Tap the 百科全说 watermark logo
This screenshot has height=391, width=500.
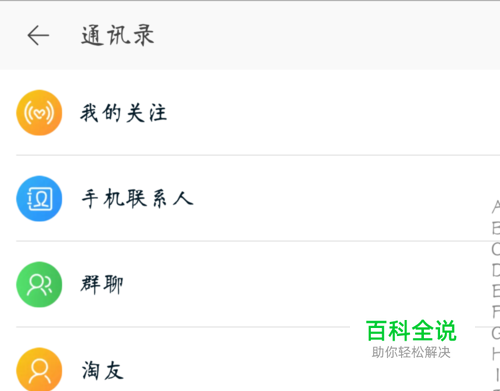tap(411, 339)
